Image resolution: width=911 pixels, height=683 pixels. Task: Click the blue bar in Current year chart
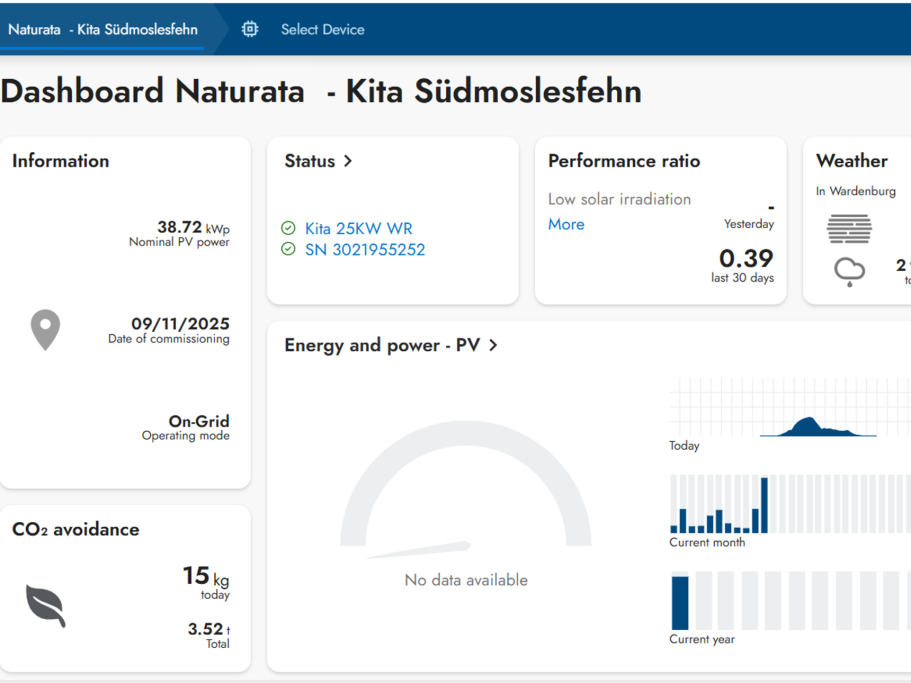[x=680, y=602]
